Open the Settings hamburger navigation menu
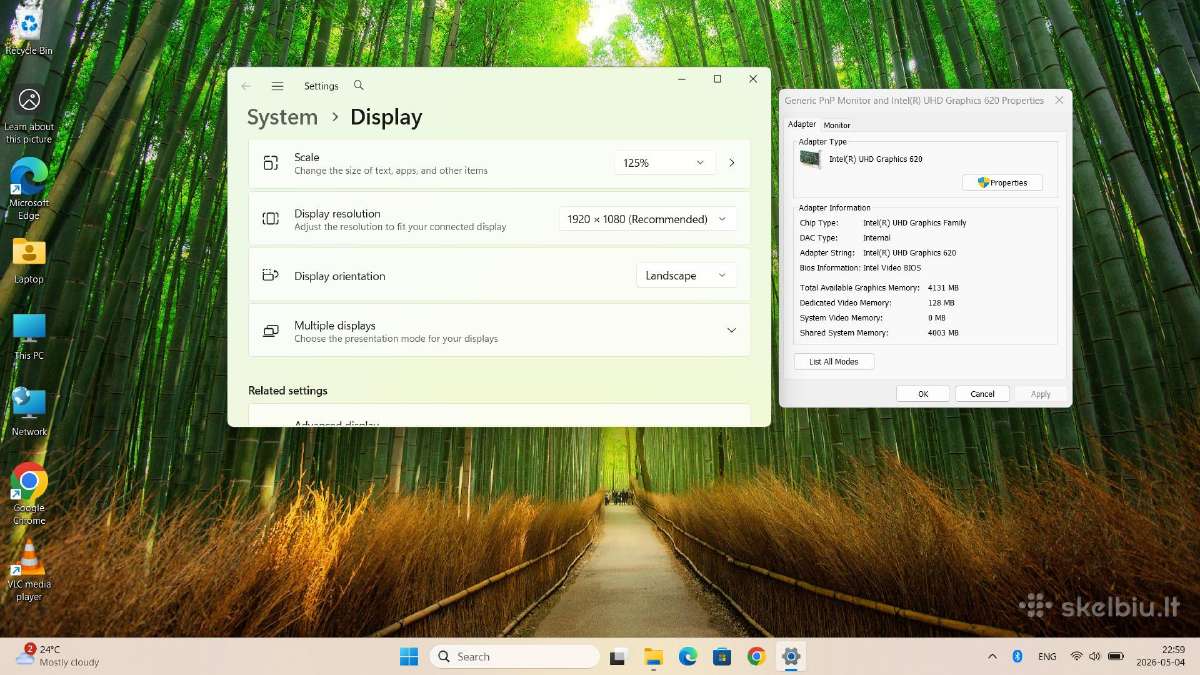This screenshot has height=675, width=1200. click(x=277, y=86)
